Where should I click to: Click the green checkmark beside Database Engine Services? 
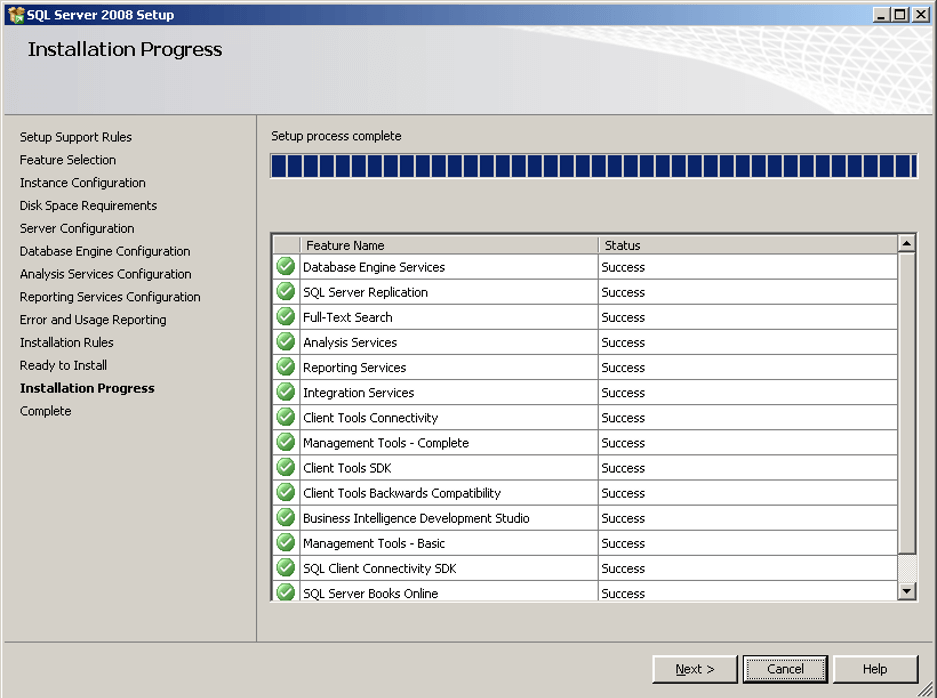pyautogui.click(x=286, y=267)
